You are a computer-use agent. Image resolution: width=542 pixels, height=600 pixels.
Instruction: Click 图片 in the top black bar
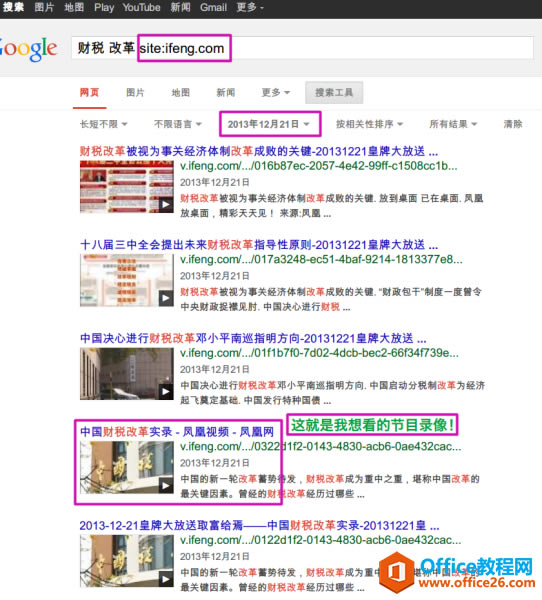point(44,7)
